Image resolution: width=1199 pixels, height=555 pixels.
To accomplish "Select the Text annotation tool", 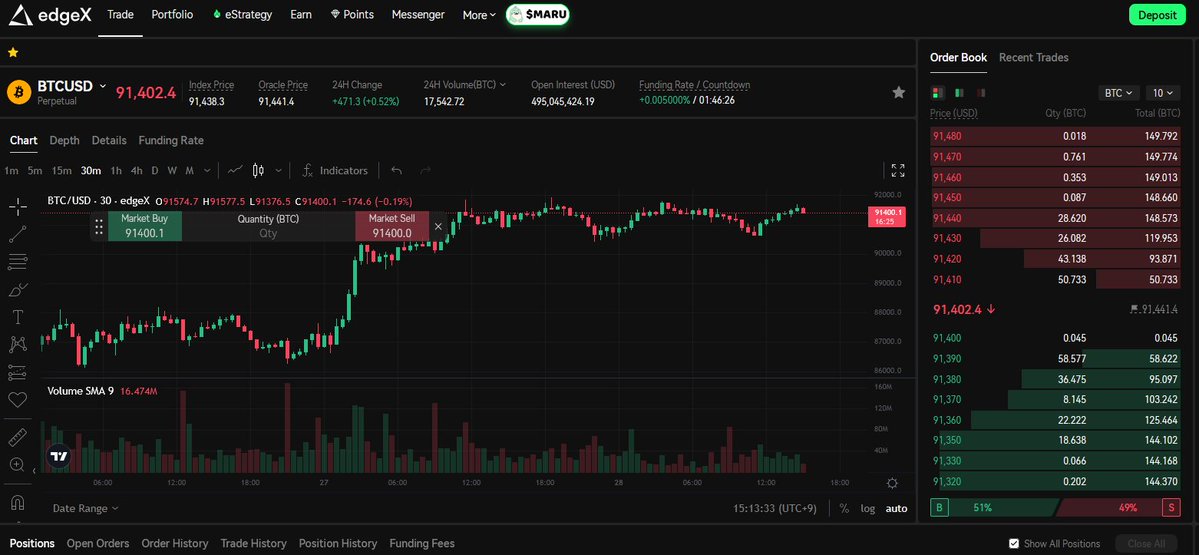I will [x=18, y=316].
